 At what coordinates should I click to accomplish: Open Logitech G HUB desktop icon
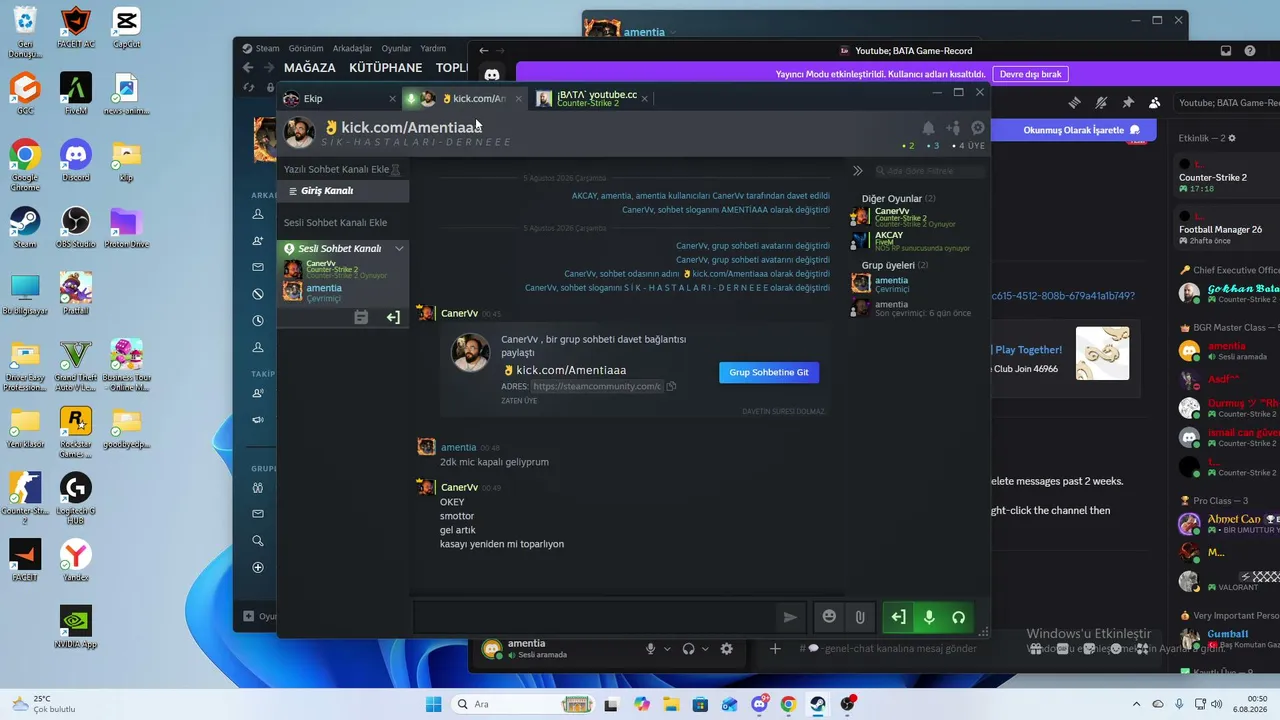75,498
